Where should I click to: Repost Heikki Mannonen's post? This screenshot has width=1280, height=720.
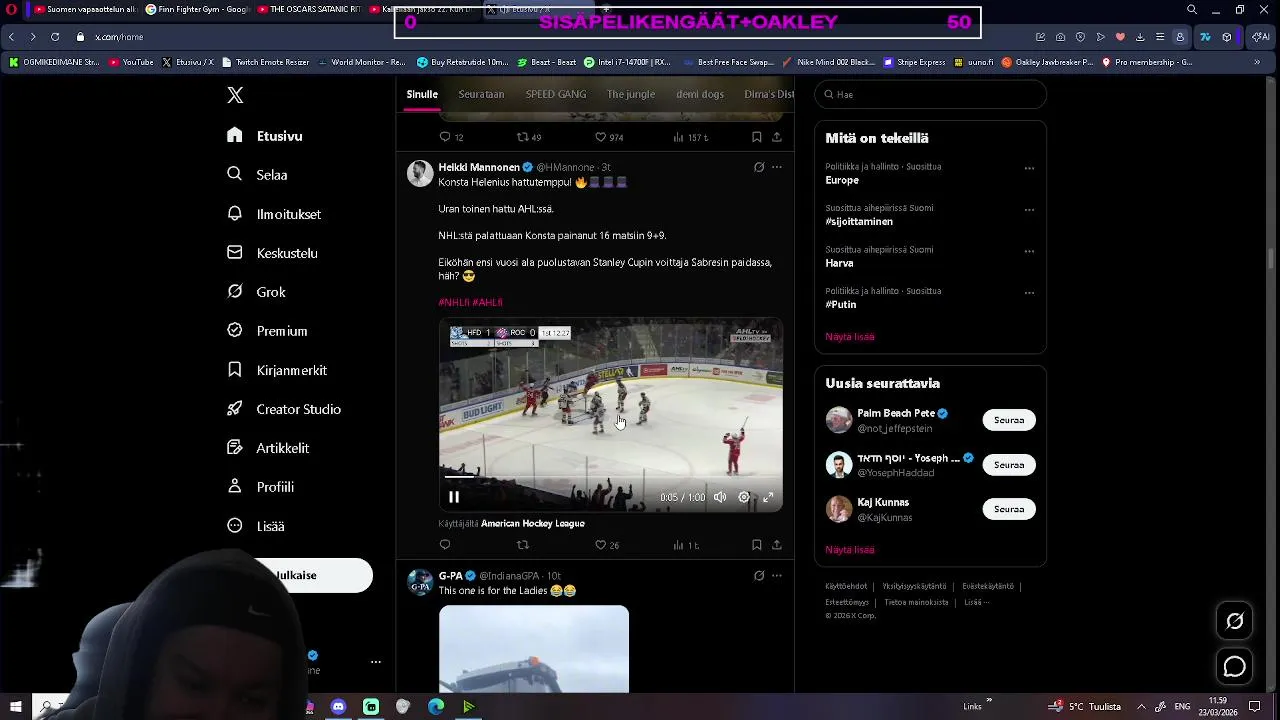coord(522,545)
